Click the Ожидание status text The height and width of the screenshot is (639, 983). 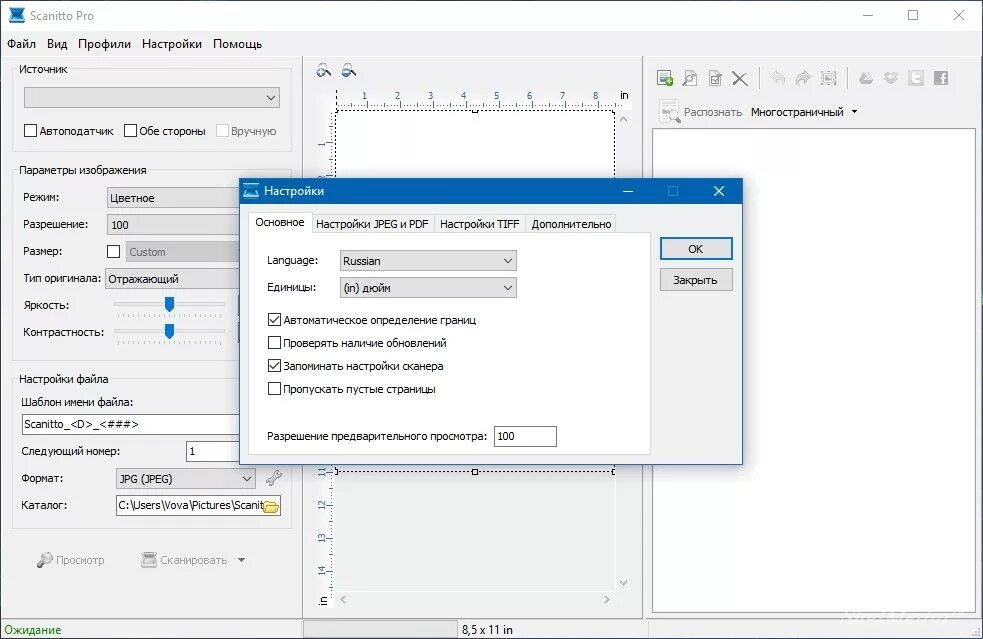pyautogui.click(x=33, y=630)
